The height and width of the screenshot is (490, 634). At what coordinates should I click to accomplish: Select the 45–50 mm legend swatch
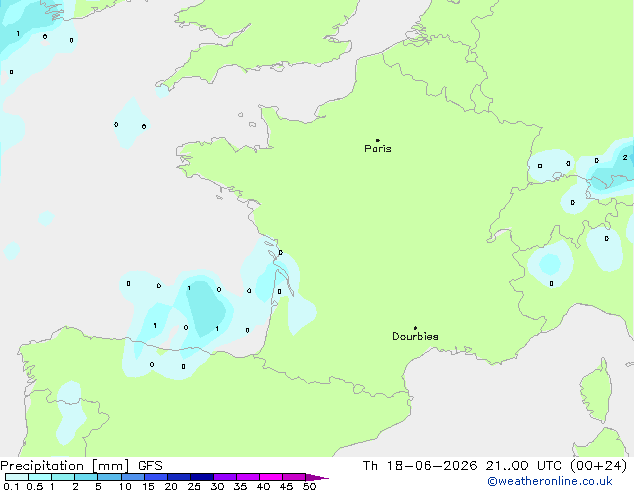click(294, 477)
